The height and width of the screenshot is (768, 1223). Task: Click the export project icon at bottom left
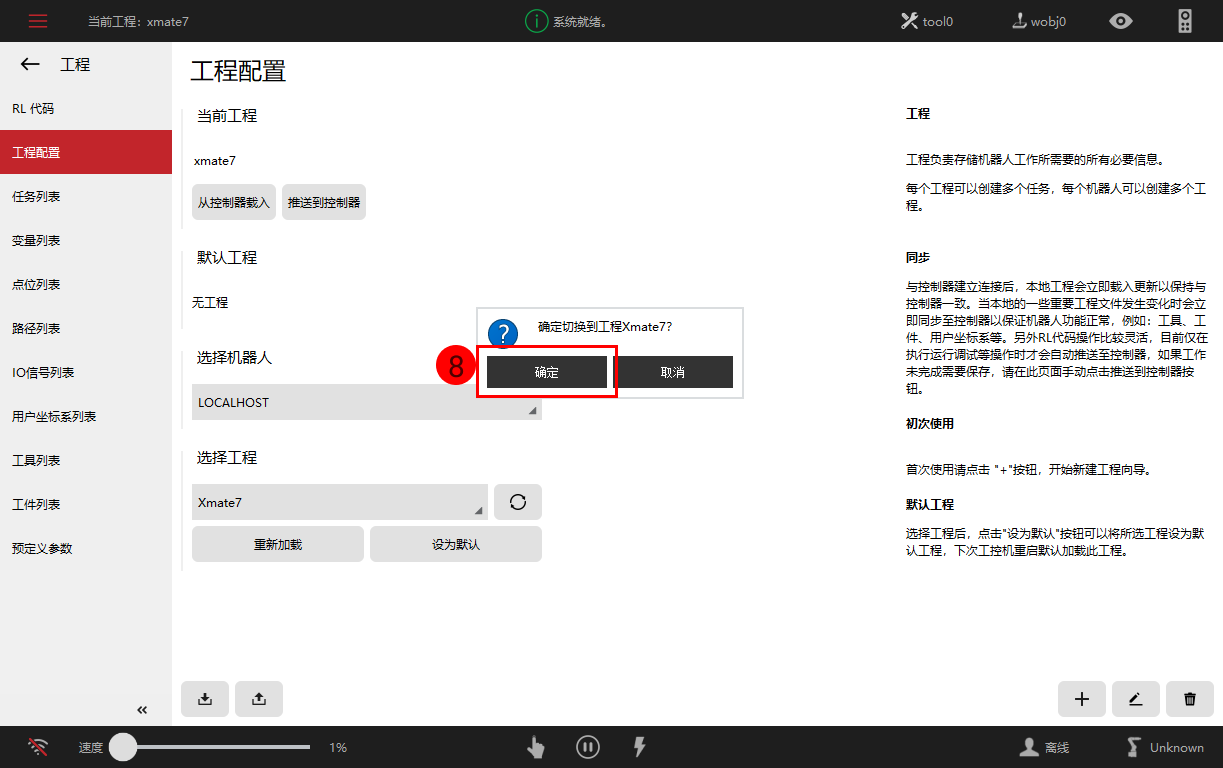click(259, 699)
